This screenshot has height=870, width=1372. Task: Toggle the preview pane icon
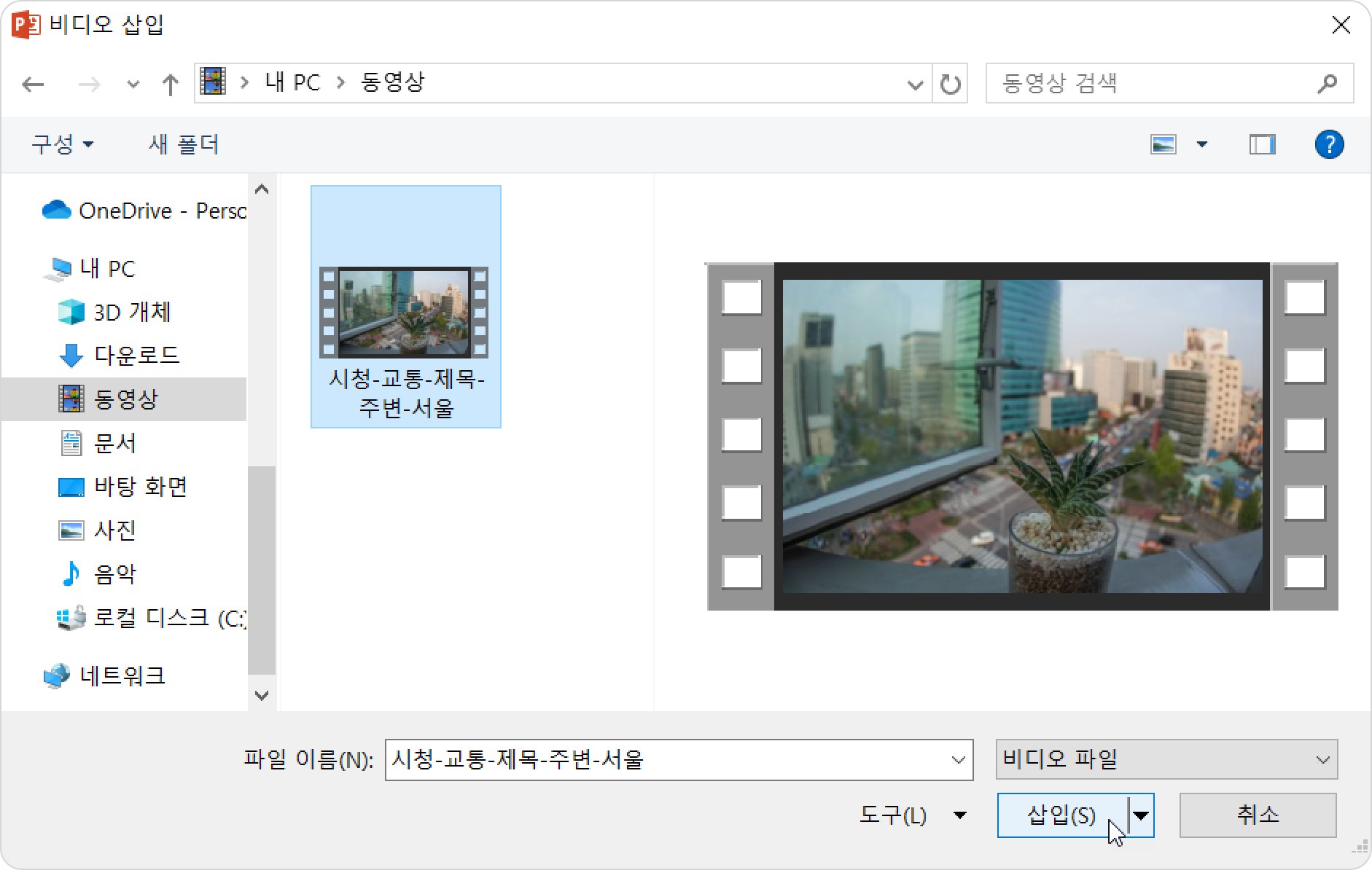click(1262, 144)
